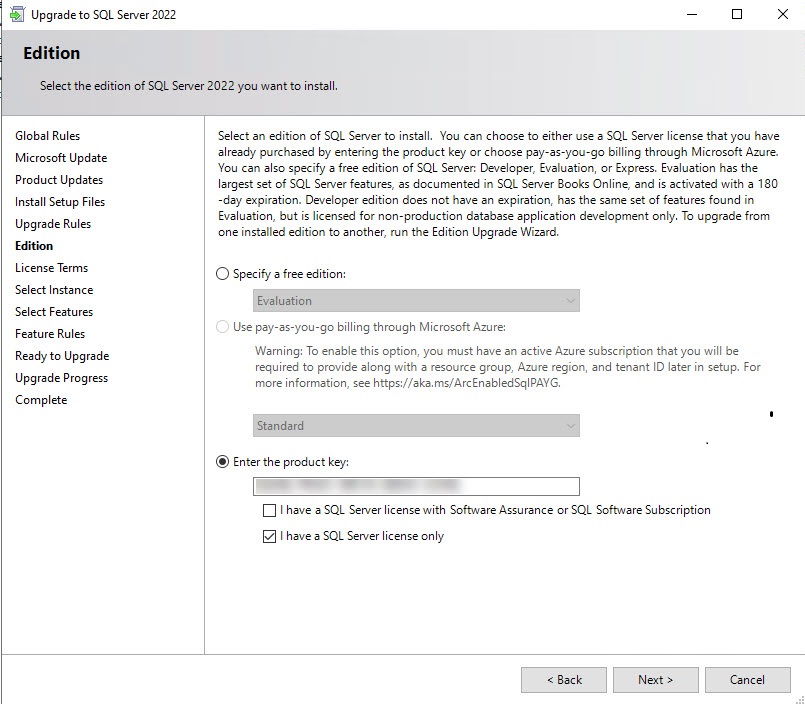Expand the Standard pay-as-you-go edition dropdown
Viewport: 805px width, 704px height.
coord(416,426)
